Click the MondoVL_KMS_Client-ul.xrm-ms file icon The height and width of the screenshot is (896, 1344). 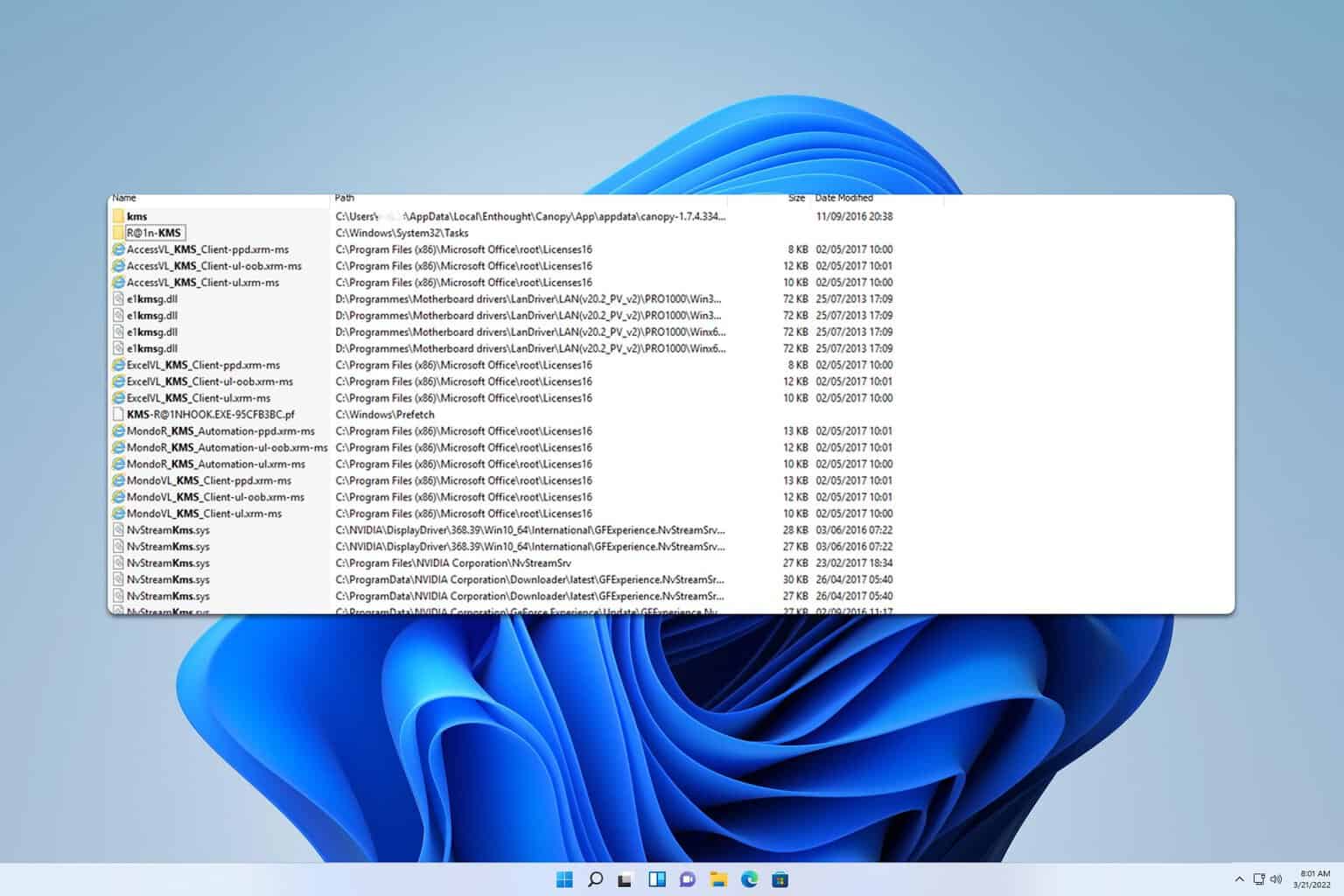point(118,514)
